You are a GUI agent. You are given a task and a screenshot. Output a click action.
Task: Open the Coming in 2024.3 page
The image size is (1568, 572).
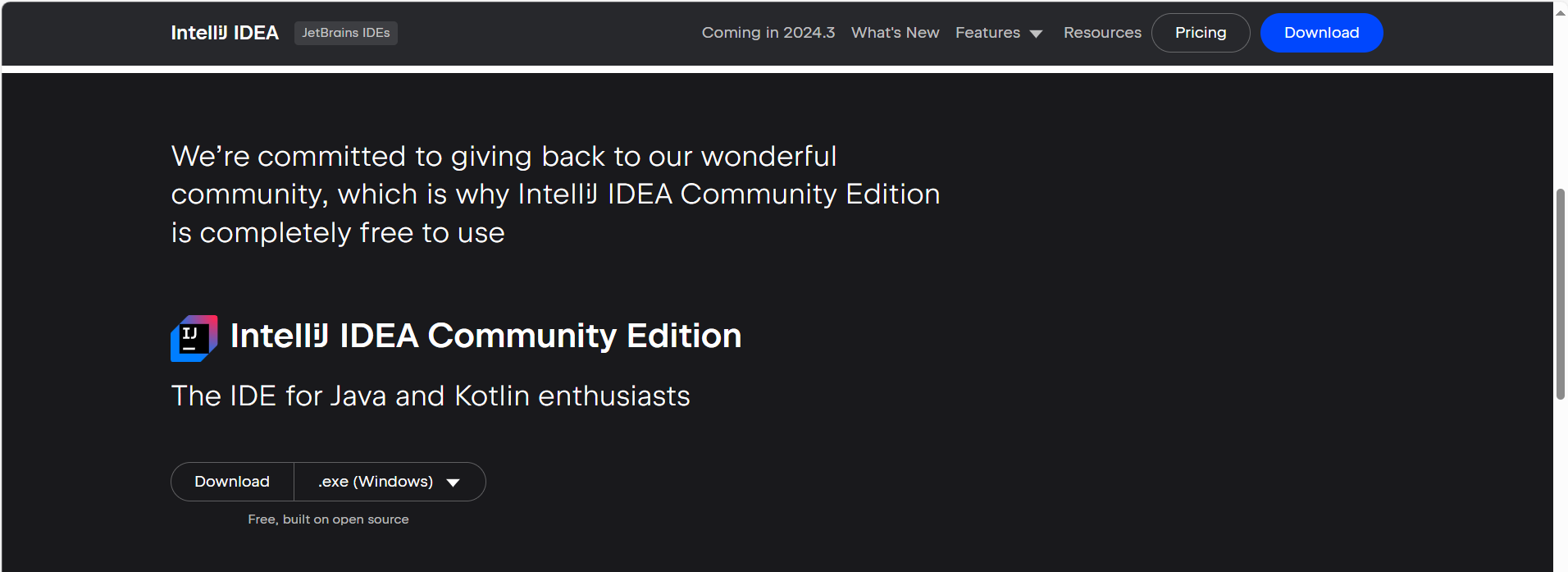point(768,33)
